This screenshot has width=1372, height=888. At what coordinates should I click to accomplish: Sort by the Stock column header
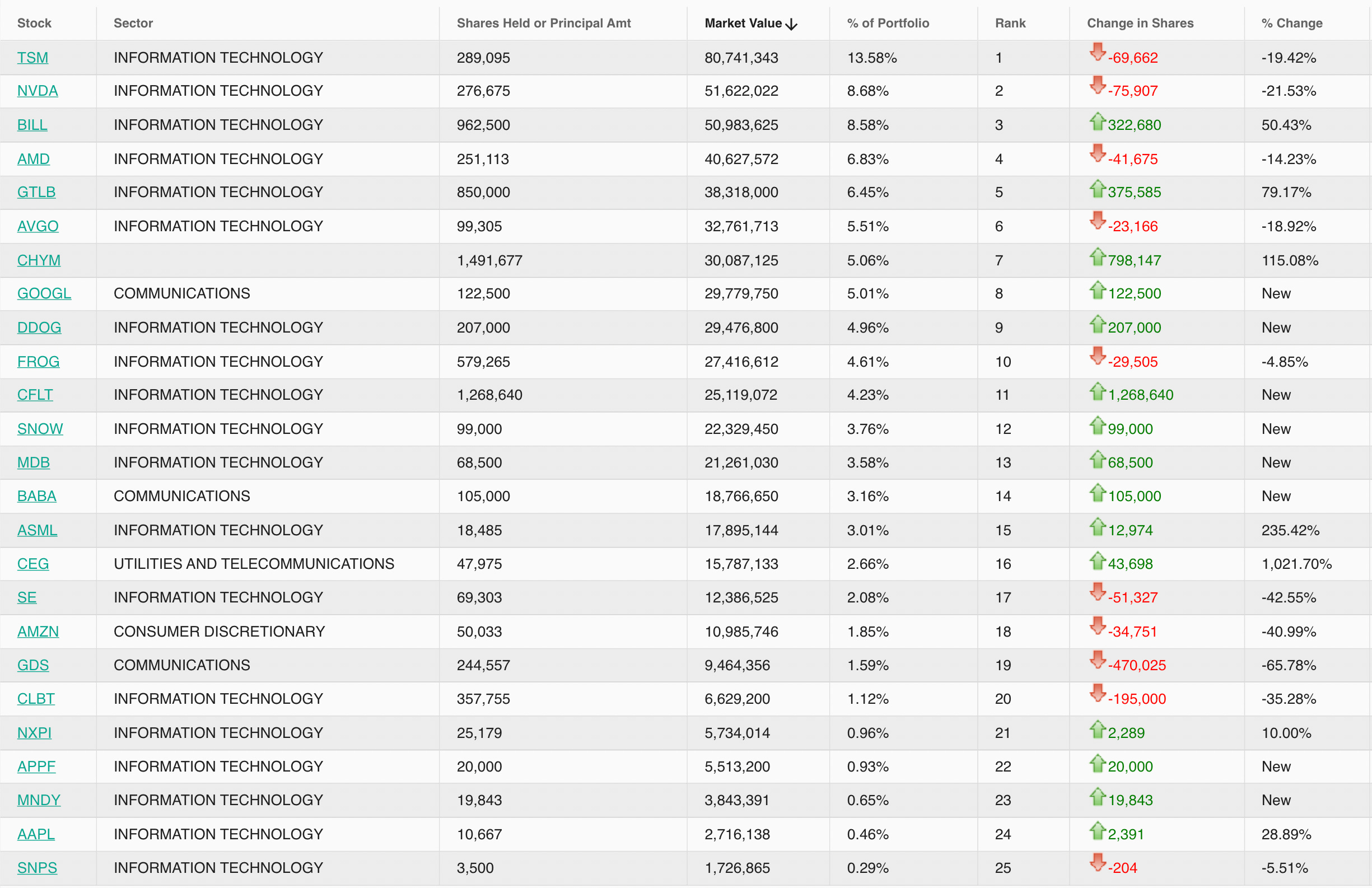pyautogui.click(x=34, y=23)
